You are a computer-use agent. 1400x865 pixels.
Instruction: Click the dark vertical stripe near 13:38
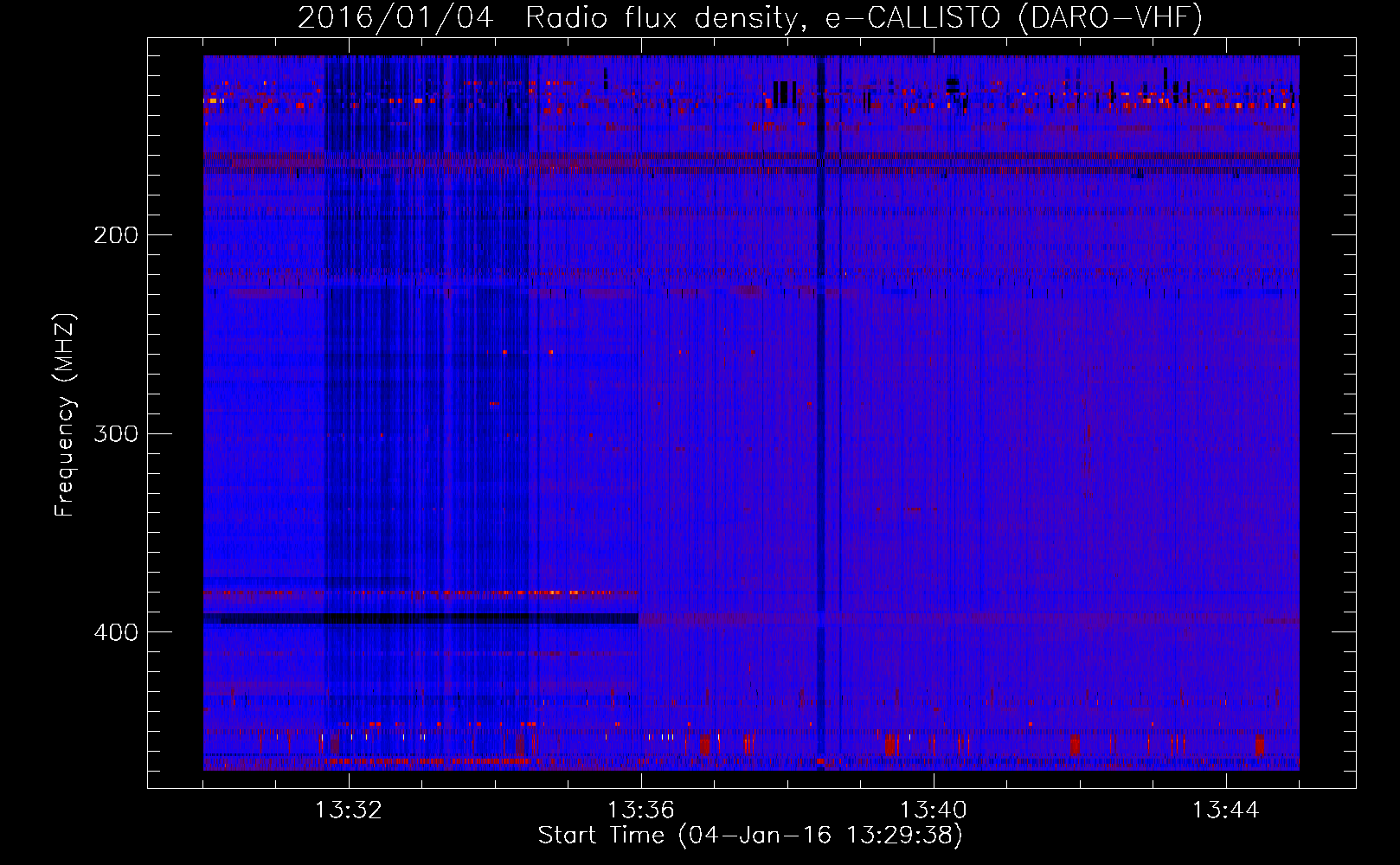pos(821,413)
